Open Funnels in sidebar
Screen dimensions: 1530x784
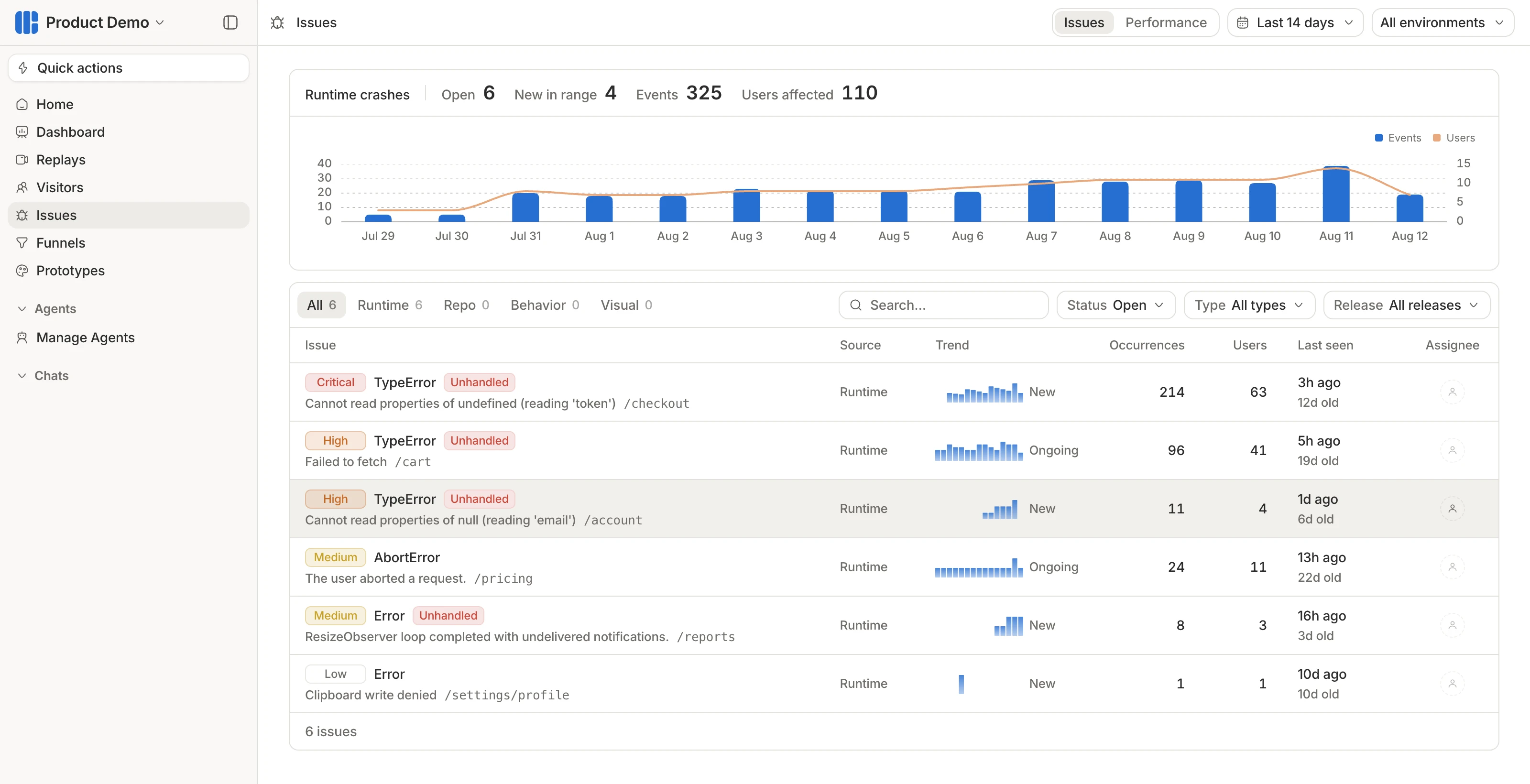(x=128, y=243)
